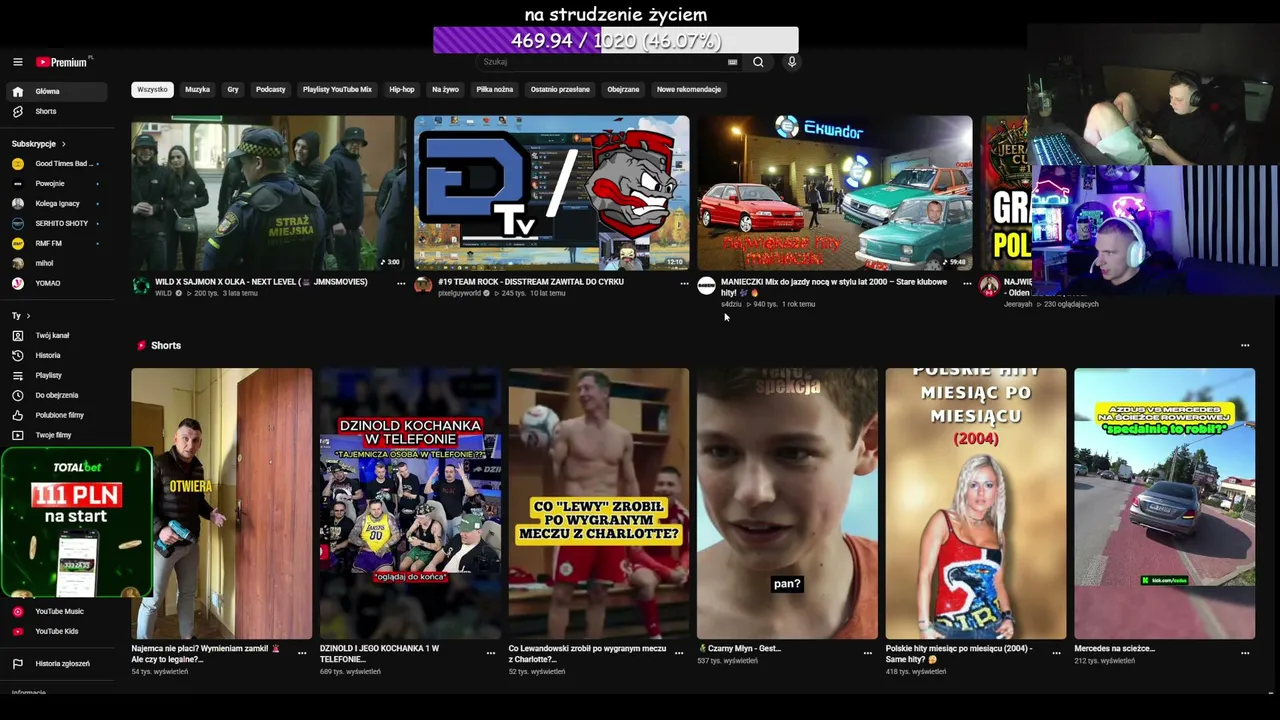Image resolution: width=1280 pixels, height=720 pixels.
Task: Play the Mercedes bike path short thumbnail
Action: (x=1164, y=503)
